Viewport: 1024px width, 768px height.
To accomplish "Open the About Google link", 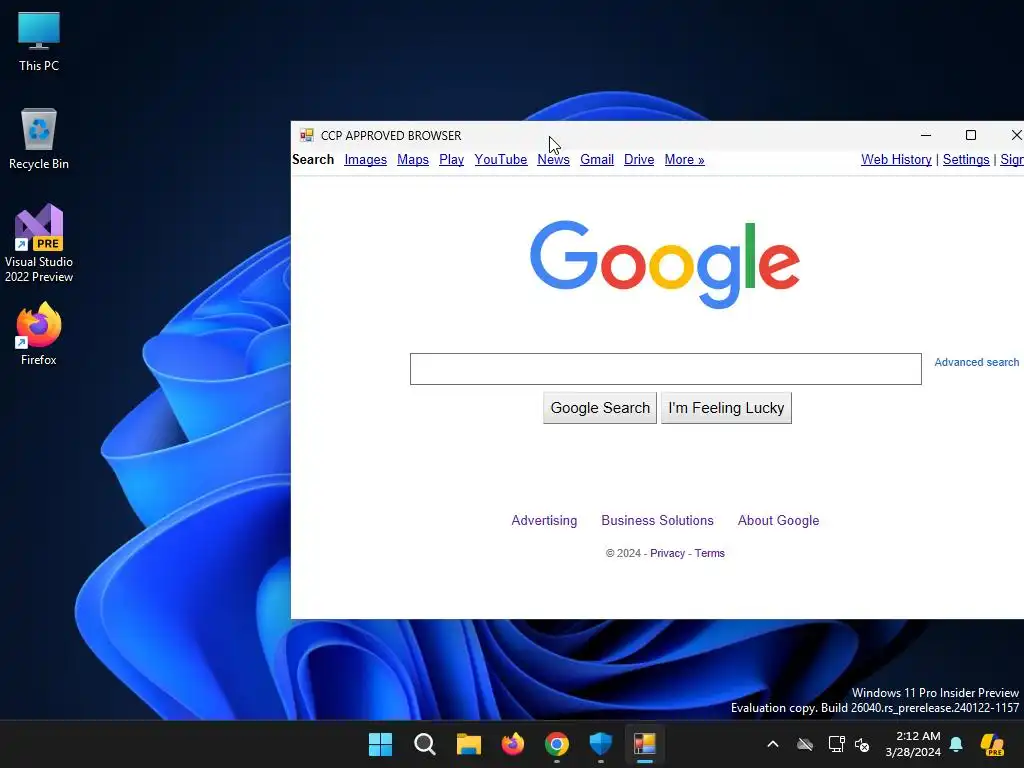I will [x=778, y=520].
